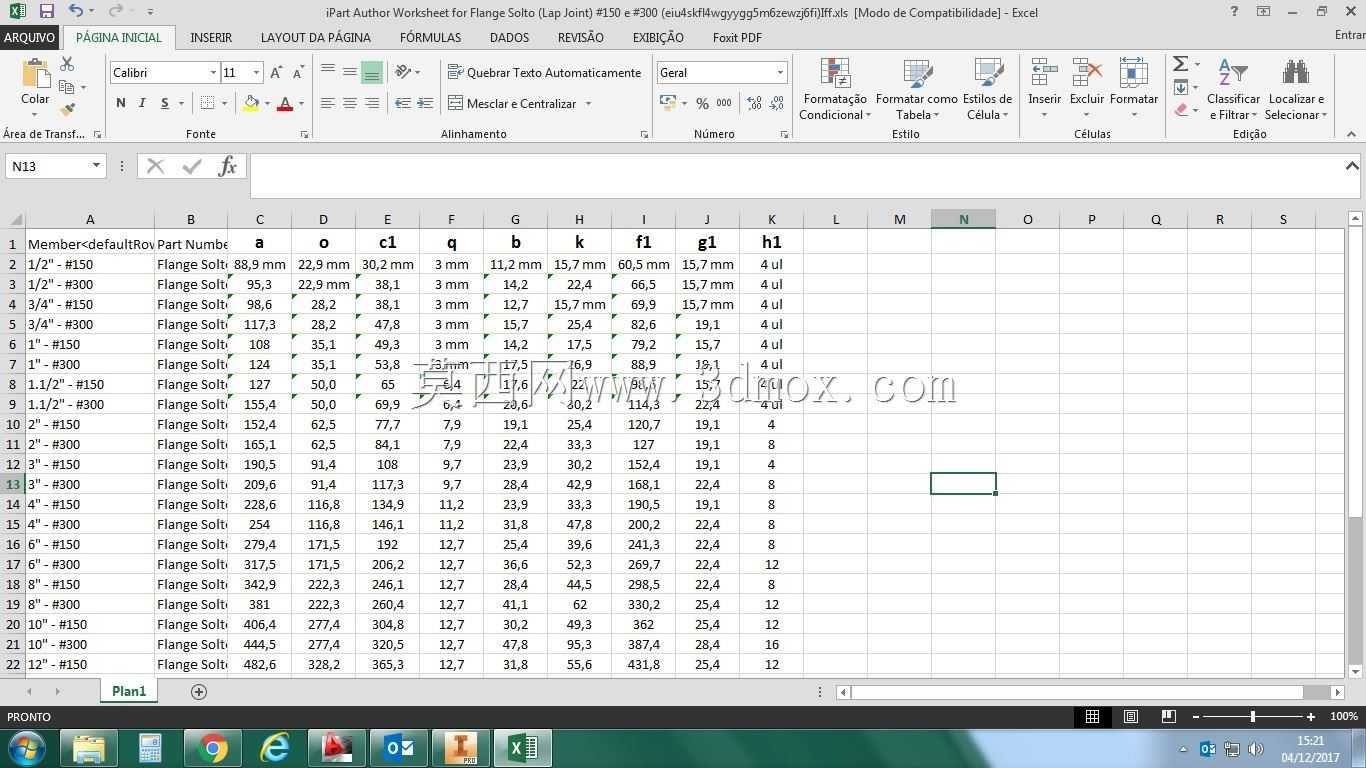Open Formatar como Tabela gallery
The image size is (1366, 768).
[x=916, y=89]
